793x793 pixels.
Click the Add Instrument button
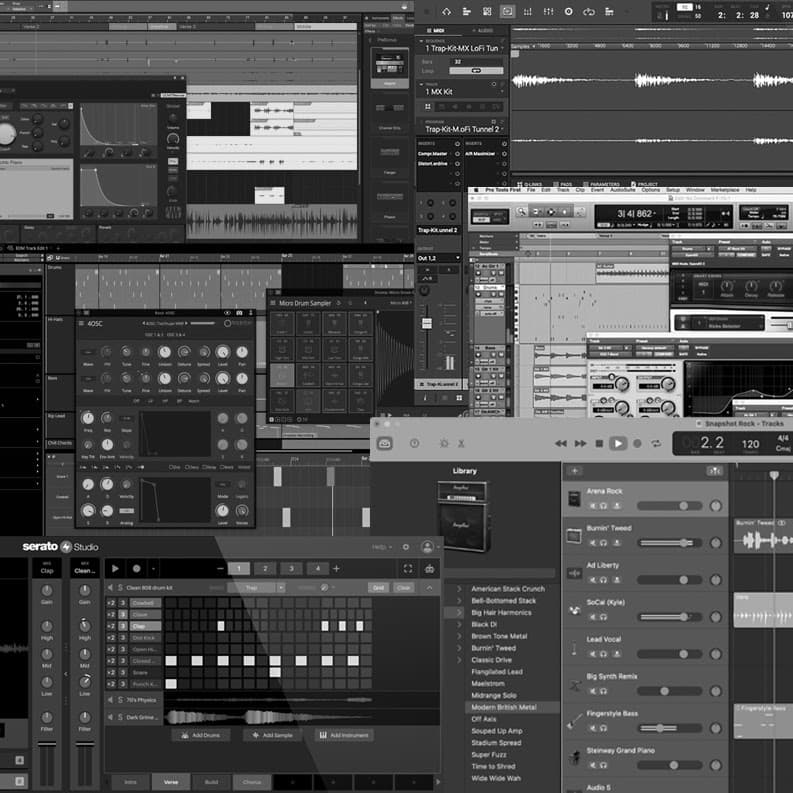pos(343,735)
